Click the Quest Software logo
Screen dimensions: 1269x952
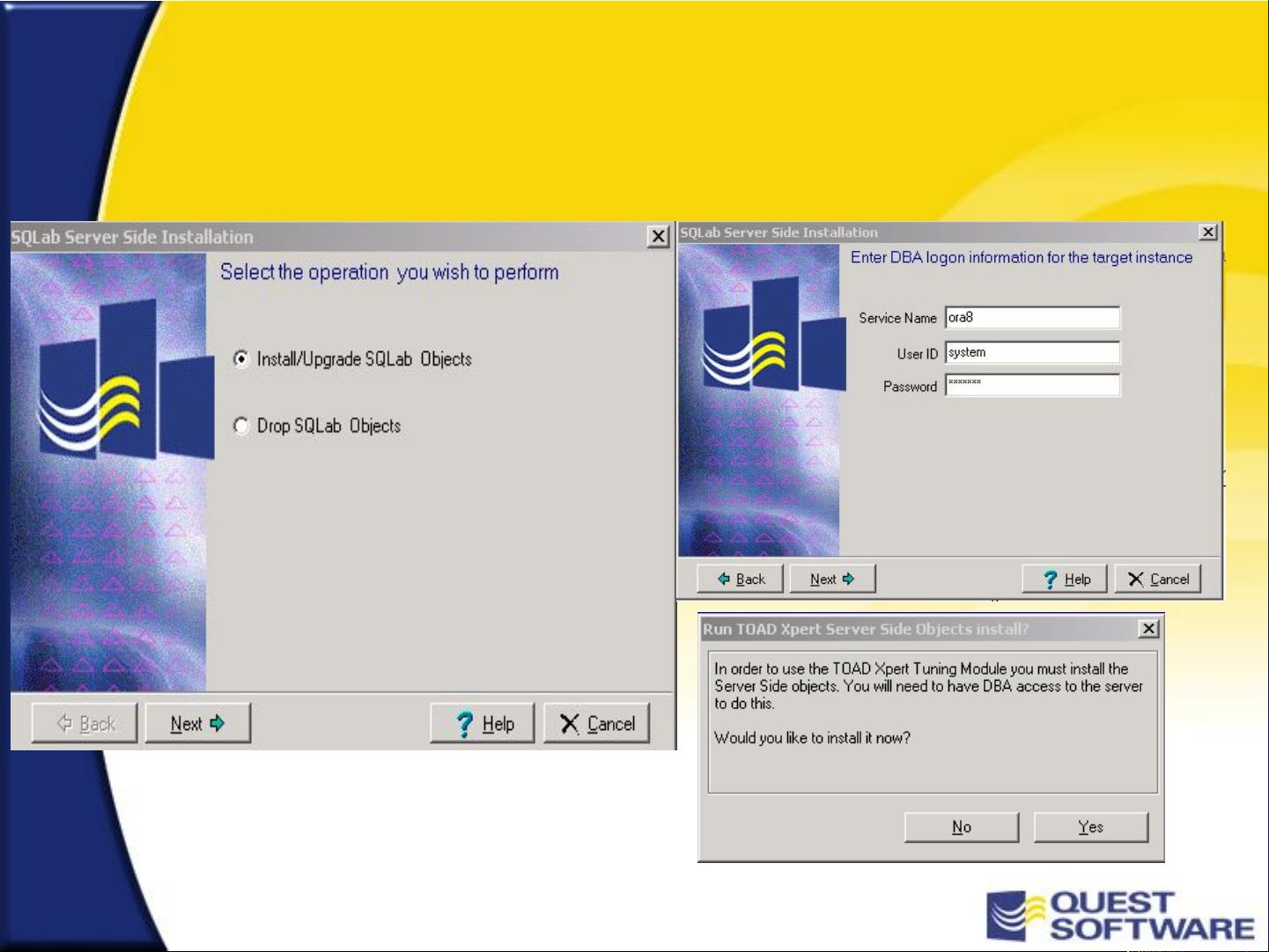click(x=1120, y=916)
